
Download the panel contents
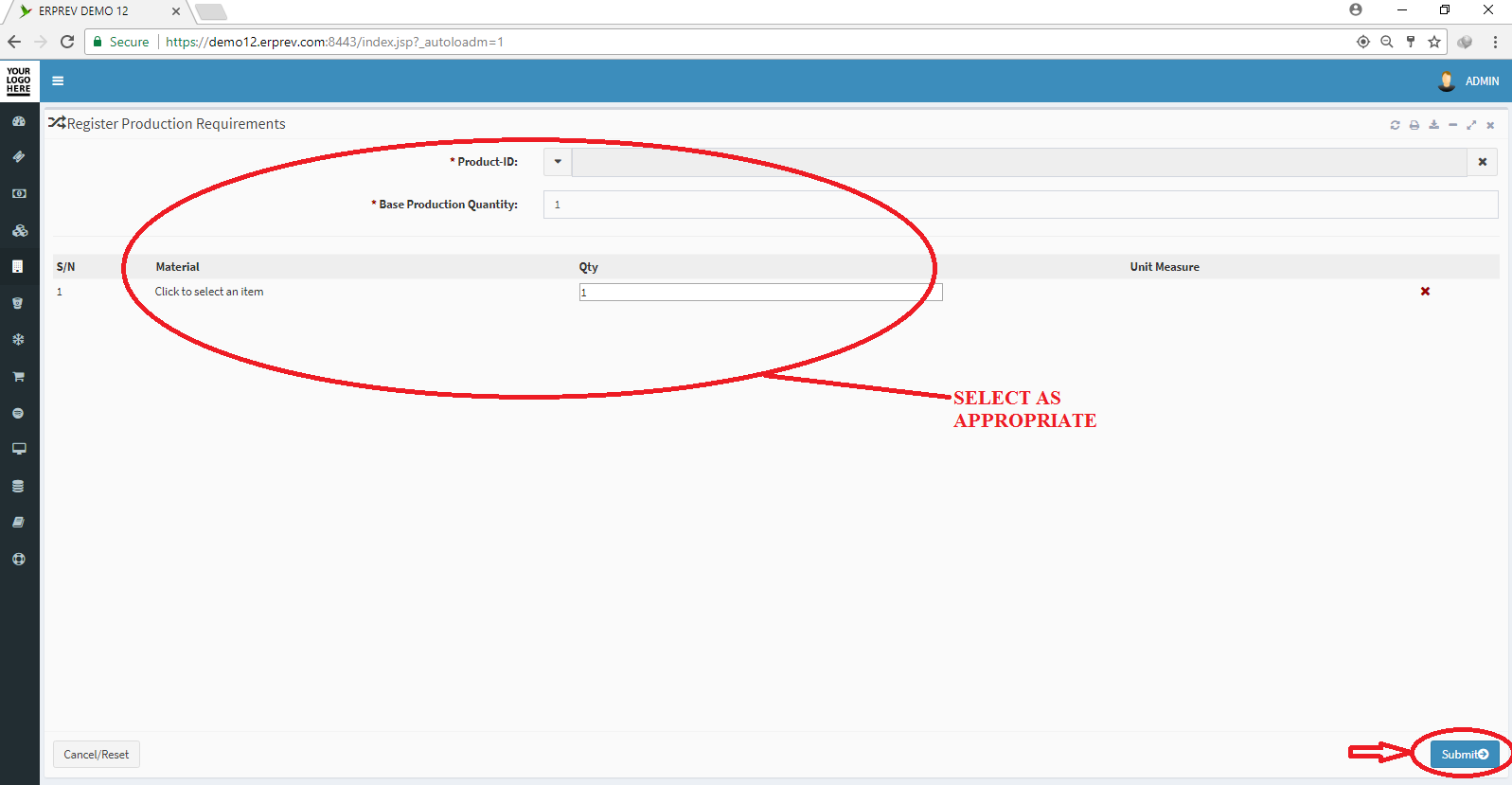(1433, 125)
